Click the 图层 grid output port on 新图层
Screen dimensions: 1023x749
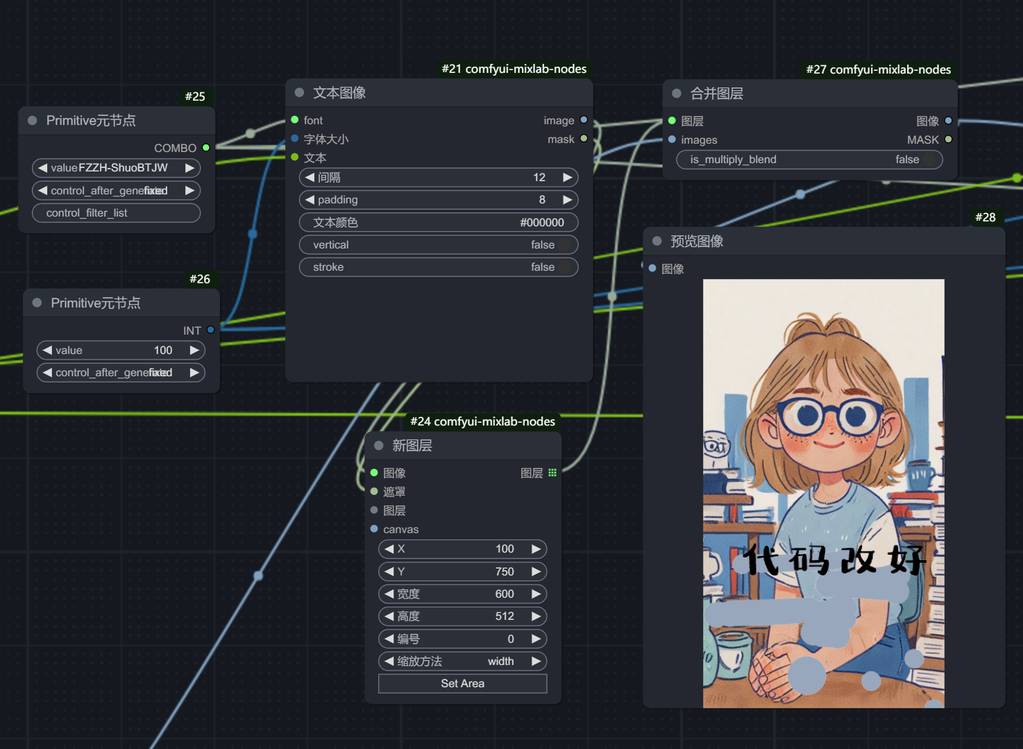click(552, 473)
